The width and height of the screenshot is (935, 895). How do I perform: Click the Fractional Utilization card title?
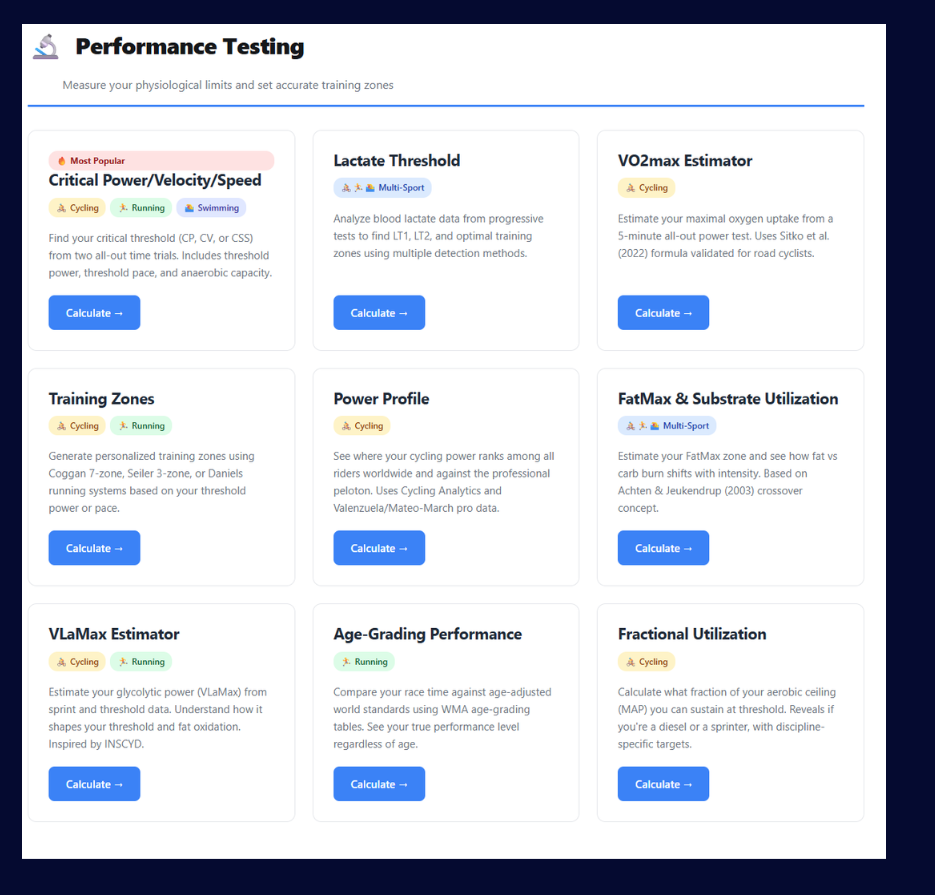pyautogui.click(x=692, y=634)
